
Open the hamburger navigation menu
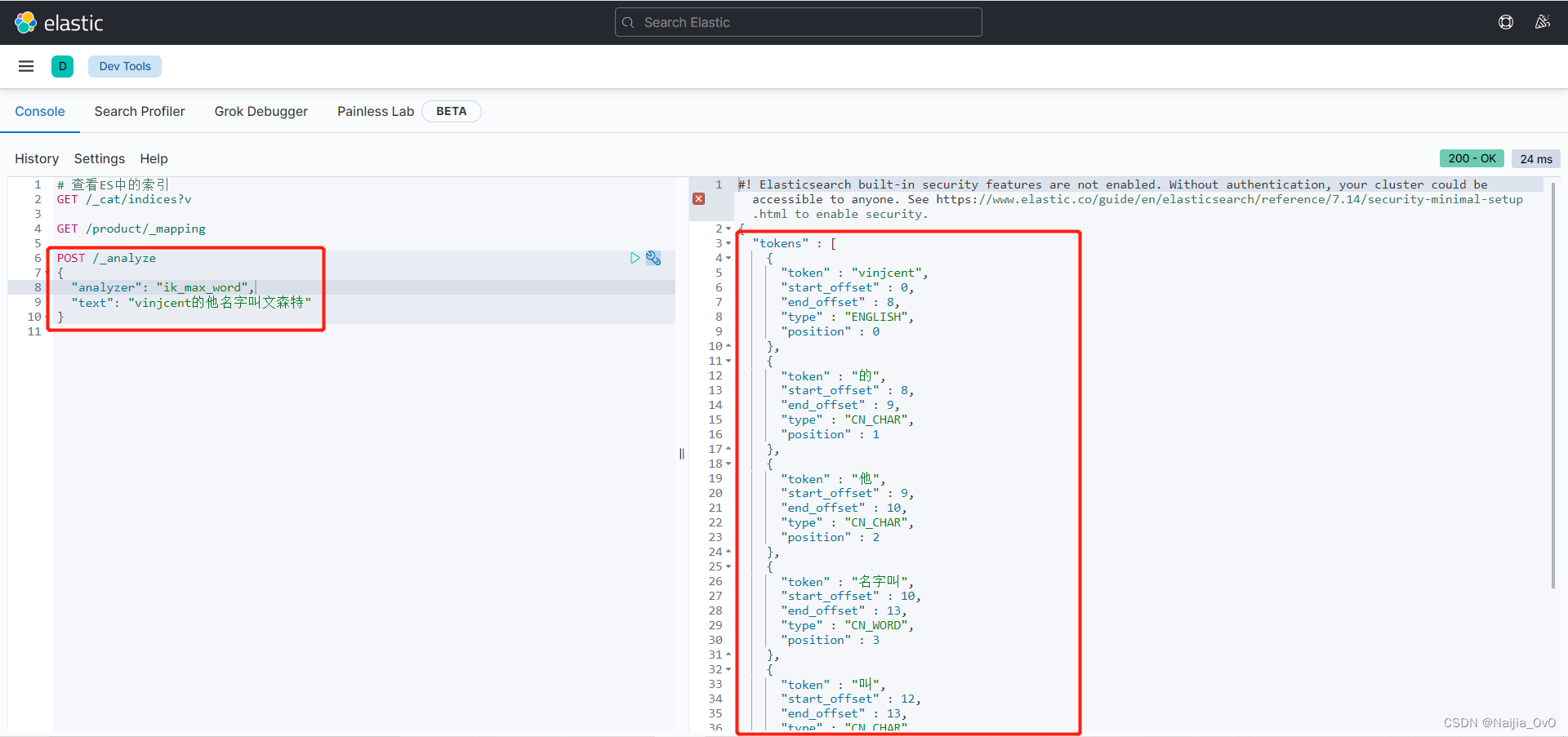pos(26,66)
